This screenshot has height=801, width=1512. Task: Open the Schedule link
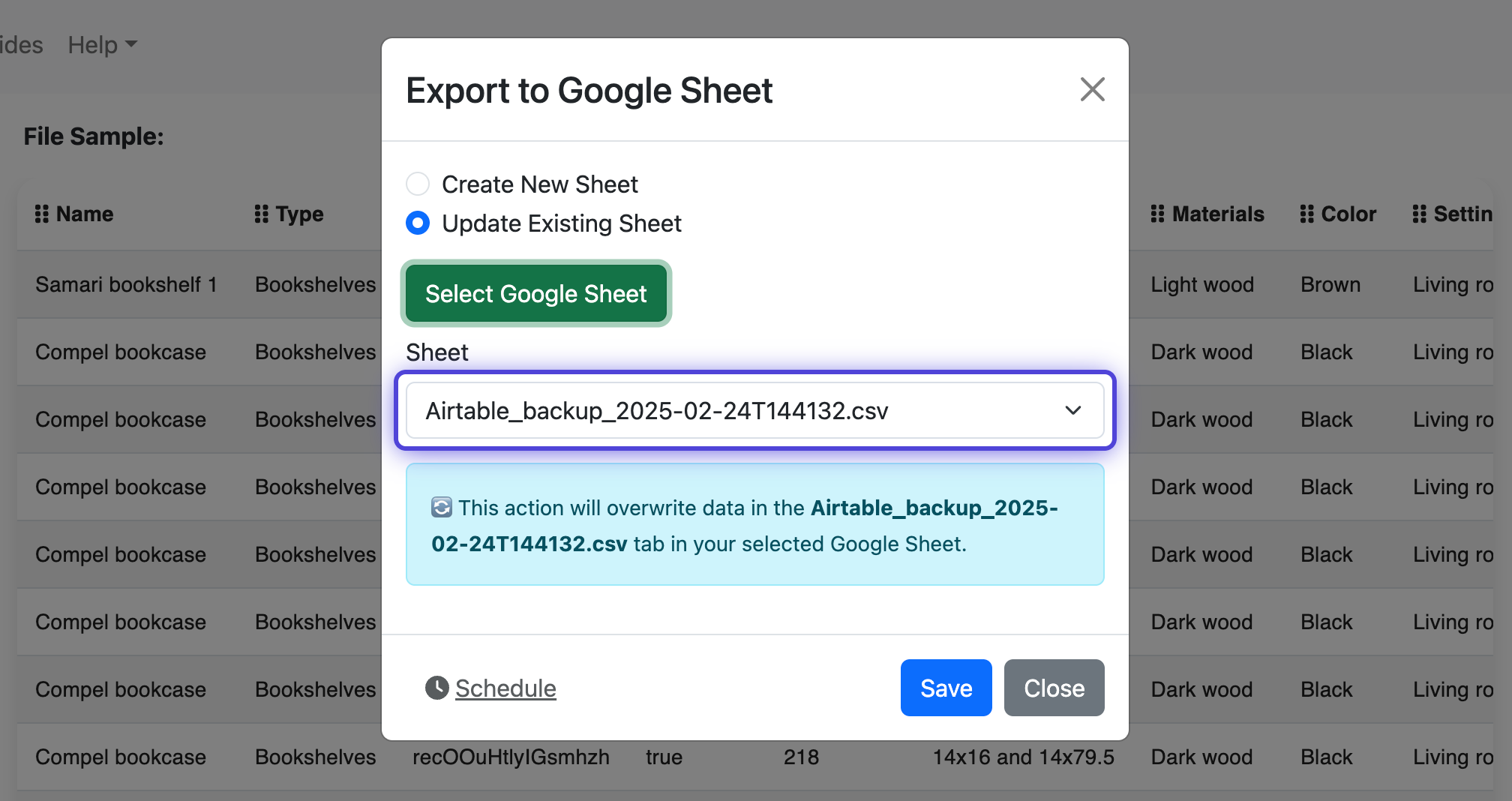click(x=505, y=688)
